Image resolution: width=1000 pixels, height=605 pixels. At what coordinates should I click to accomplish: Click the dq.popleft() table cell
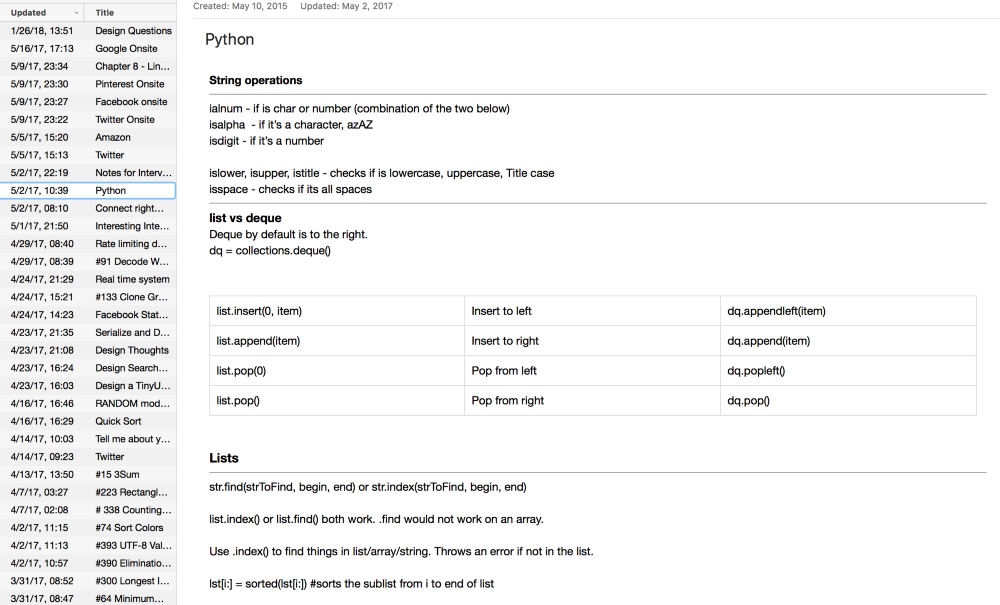[x=757, y=371]
